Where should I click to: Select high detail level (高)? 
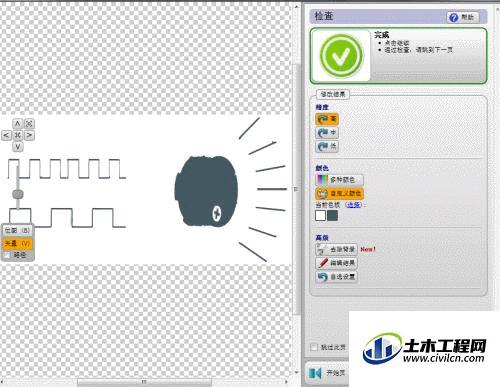pyautogui.click(x=327, y=119)
